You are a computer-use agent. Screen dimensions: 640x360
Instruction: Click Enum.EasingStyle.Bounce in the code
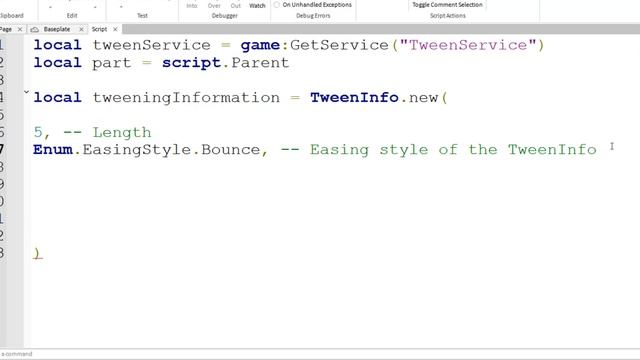click(146, 150)
